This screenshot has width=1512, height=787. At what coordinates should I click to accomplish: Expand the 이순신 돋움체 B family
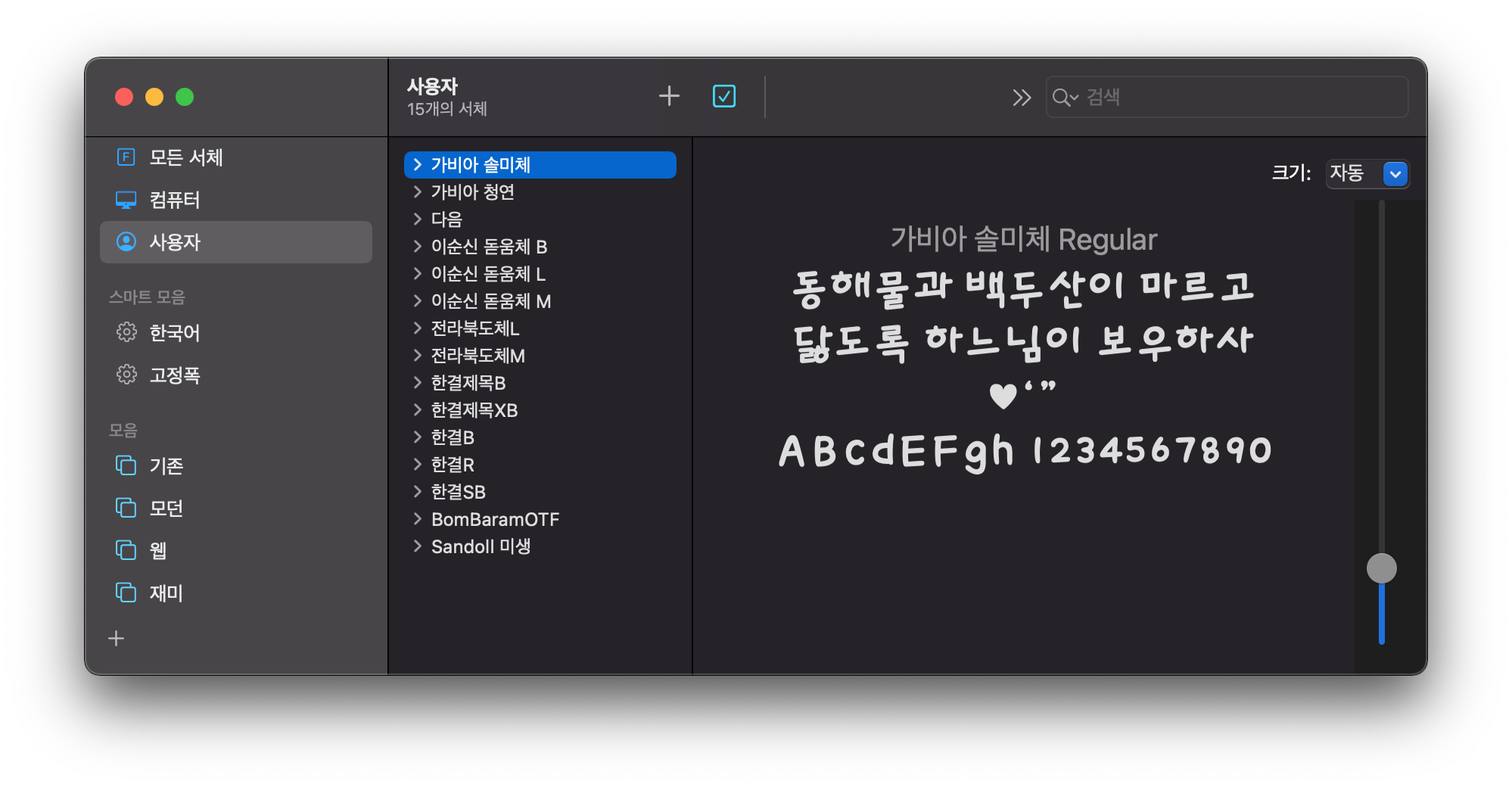click(417, 246)
